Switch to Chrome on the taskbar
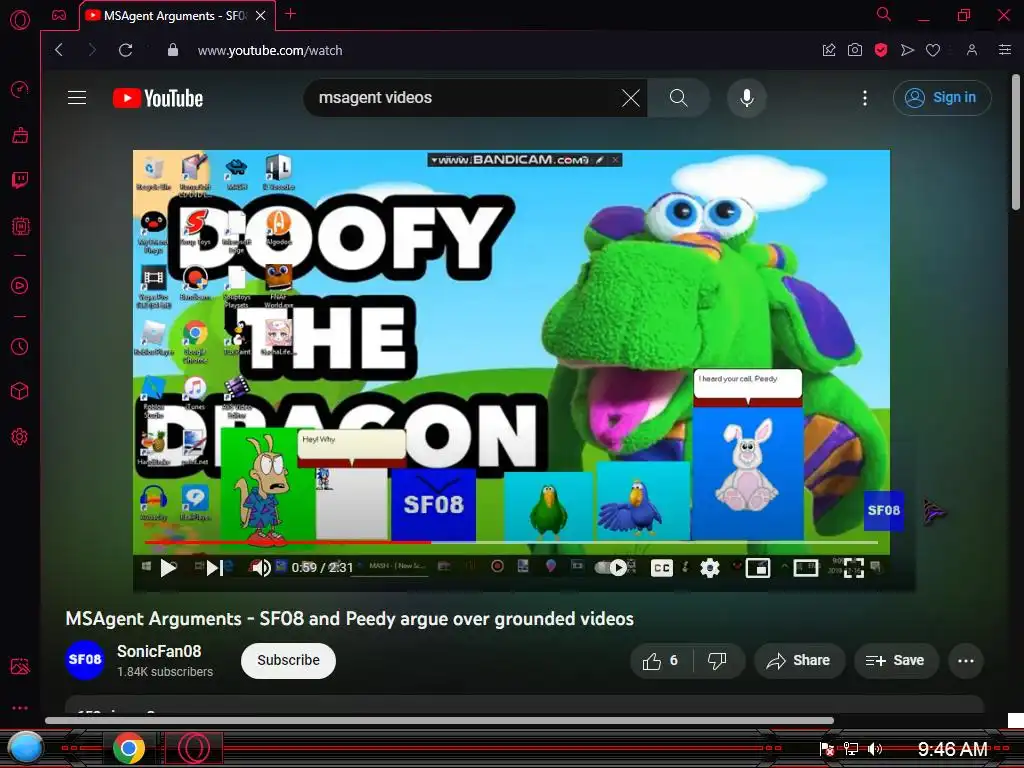The image size is (1024, 768). [x=129, y=748]
